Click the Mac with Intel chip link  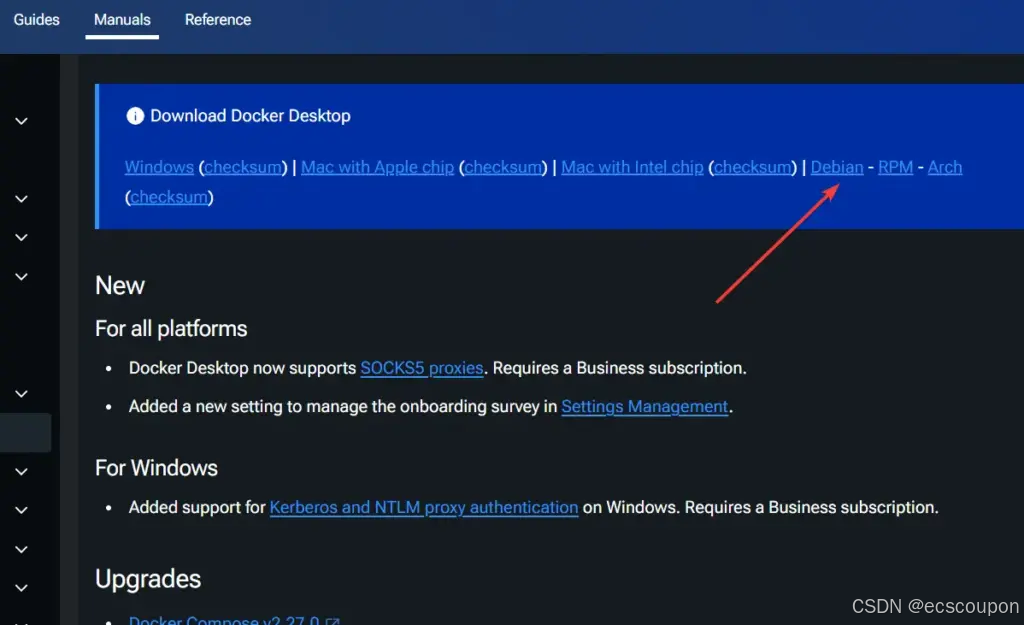click(632, 167)
